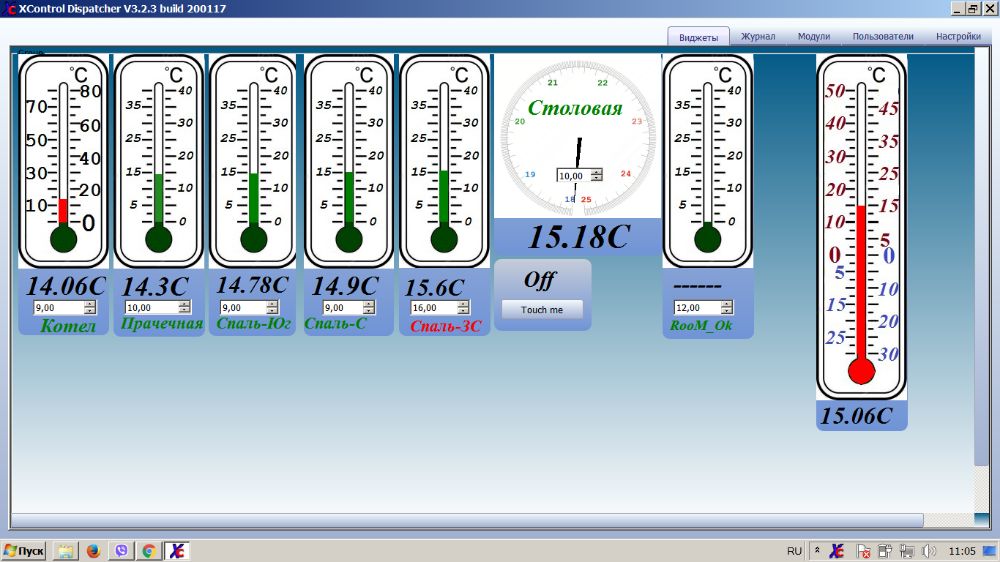Click the tray icon with red cross
Screen dimensions: 1000x562
(864, 551)
